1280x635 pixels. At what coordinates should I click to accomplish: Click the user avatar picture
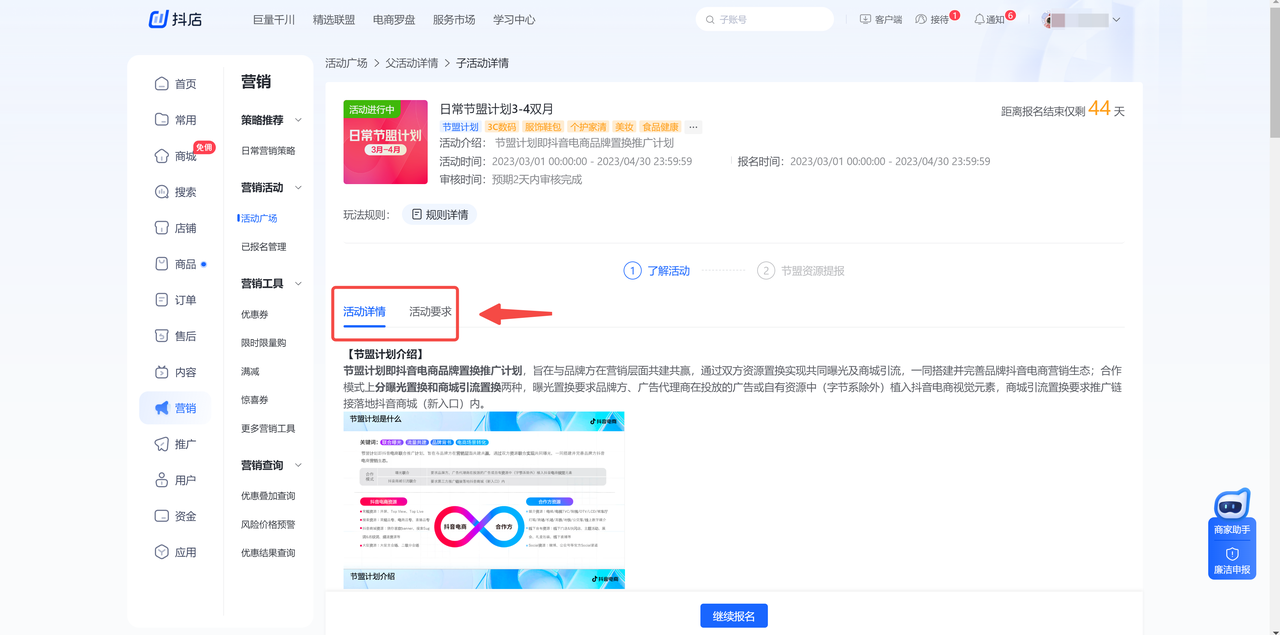[x=1050, y=19]
